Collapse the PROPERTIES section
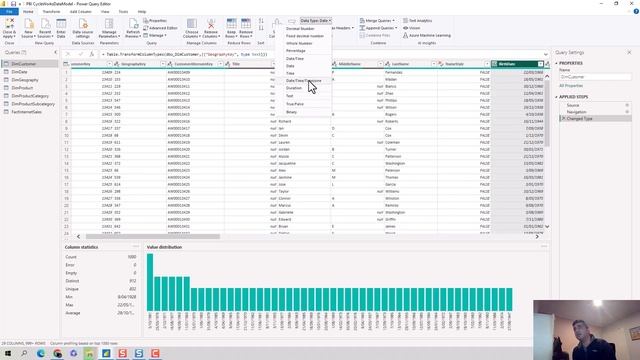 (556, 63)
